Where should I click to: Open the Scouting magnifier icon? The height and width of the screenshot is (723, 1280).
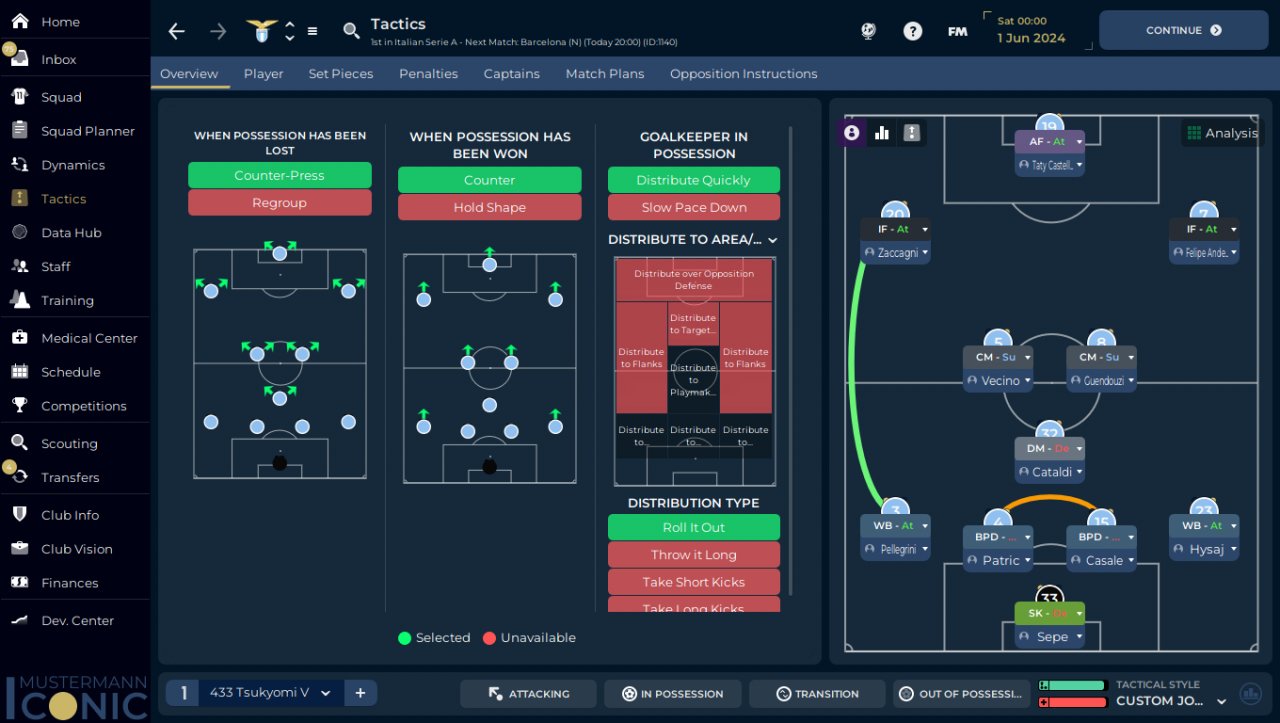click(19, 443)
